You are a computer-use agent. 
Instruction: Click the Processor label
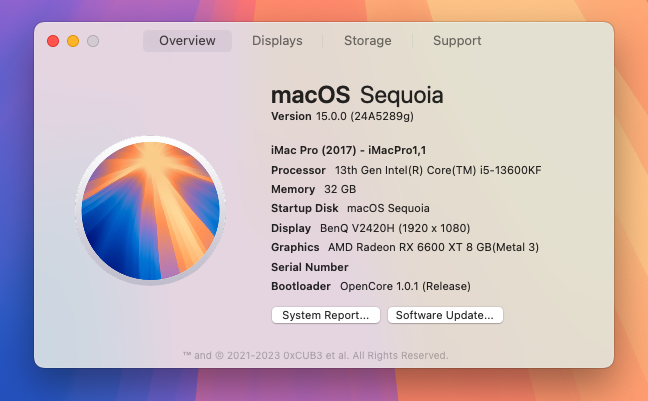tap(298, 170)
